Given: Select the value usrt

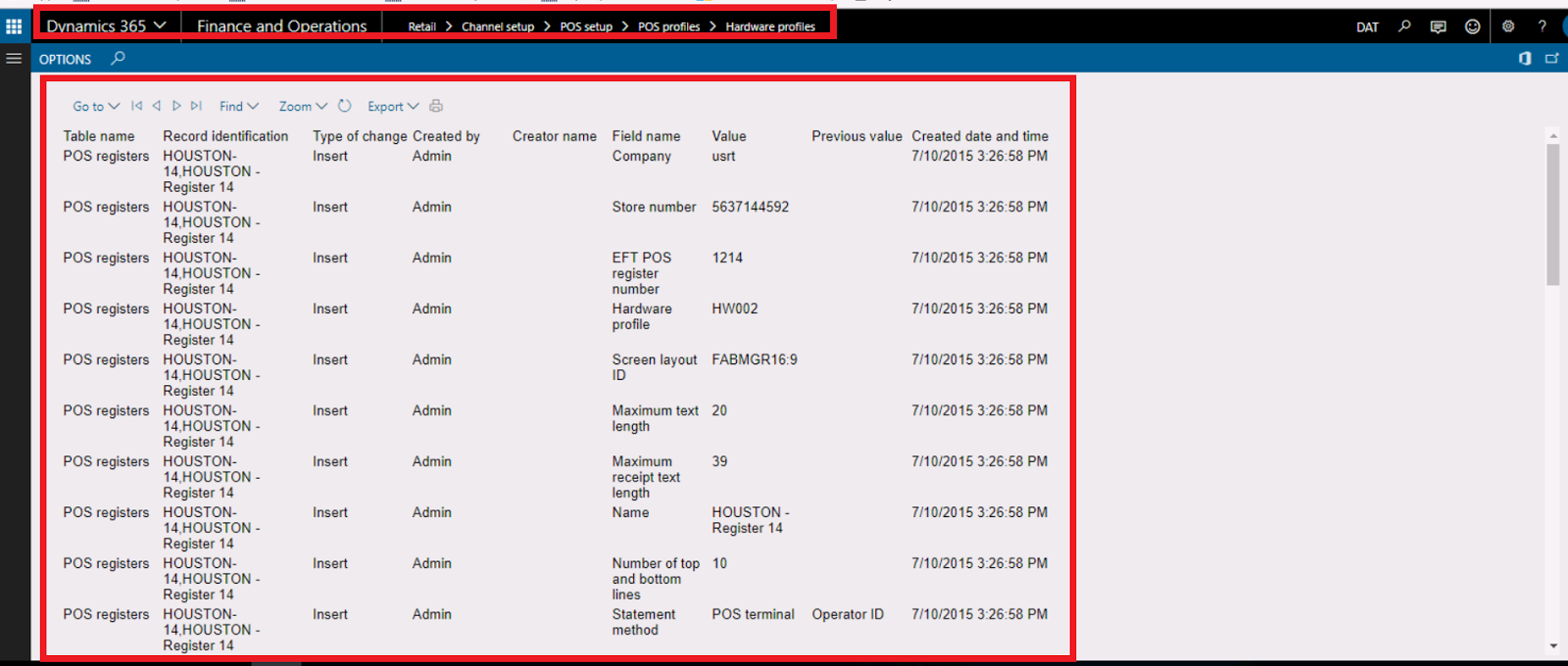Looking at the screenshot, I should tap(723, 156).
